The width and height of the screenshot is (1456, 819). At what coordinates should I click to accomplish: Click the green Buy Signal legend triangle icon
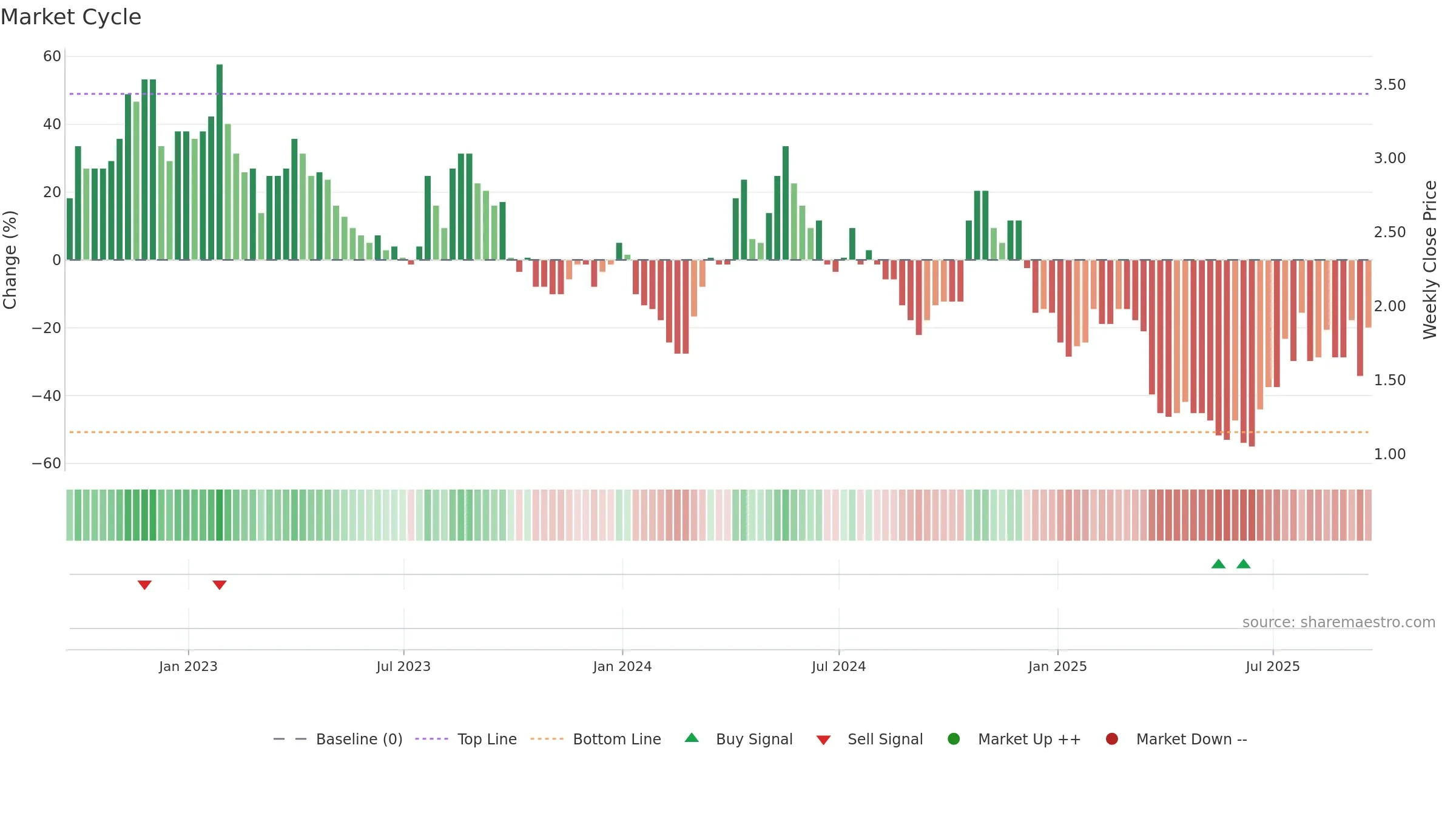[692, 738]
